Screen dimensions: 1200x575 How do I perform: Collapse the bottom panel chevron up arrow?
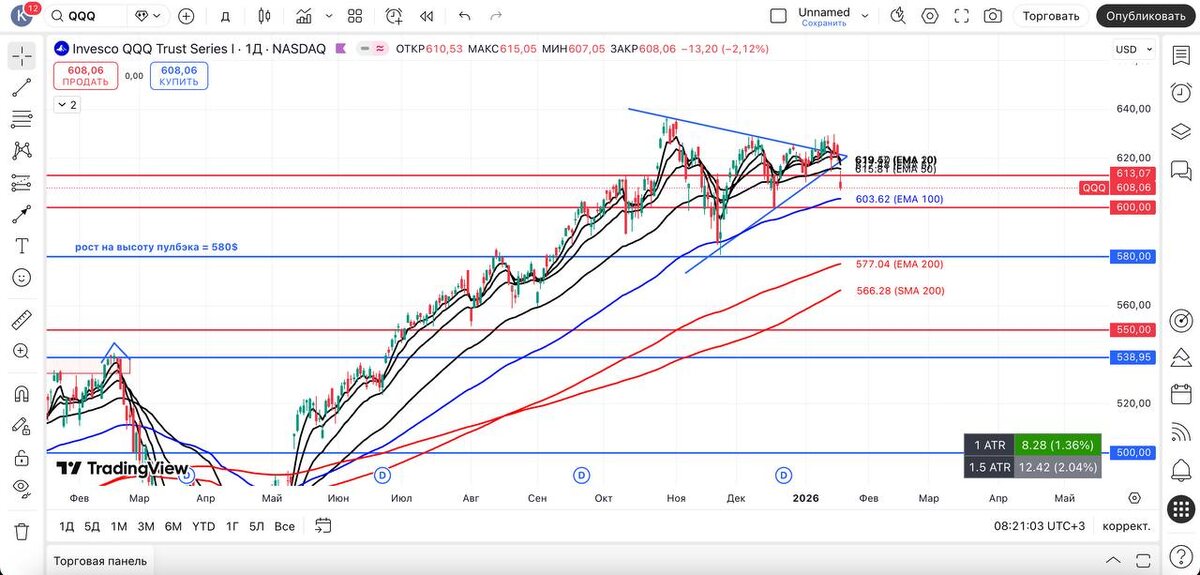point(1114,560)
